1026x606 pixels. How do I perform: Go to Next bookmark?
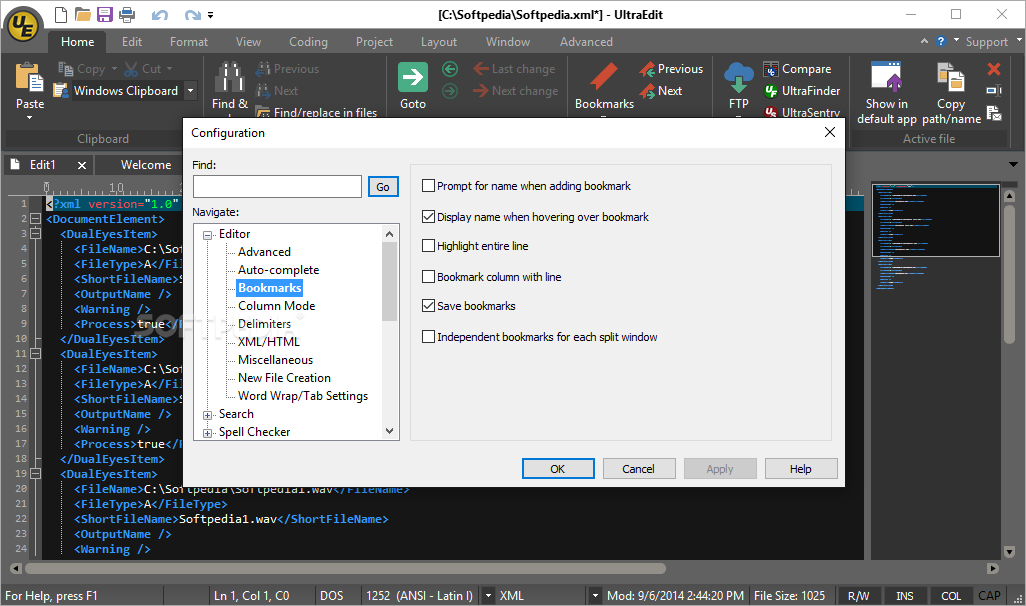[x=662, y=91]
